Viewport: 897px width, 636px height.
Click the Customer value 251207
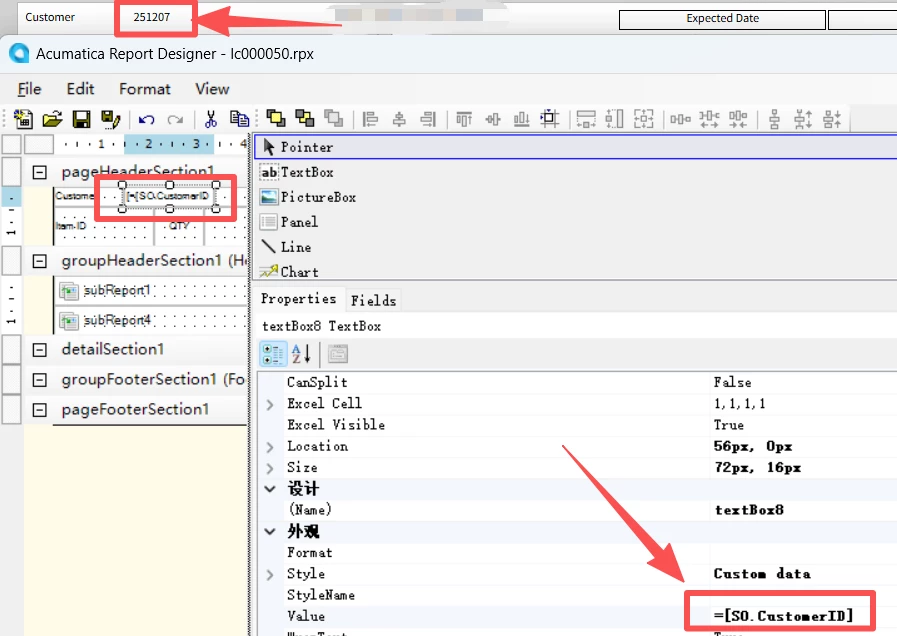152,17
